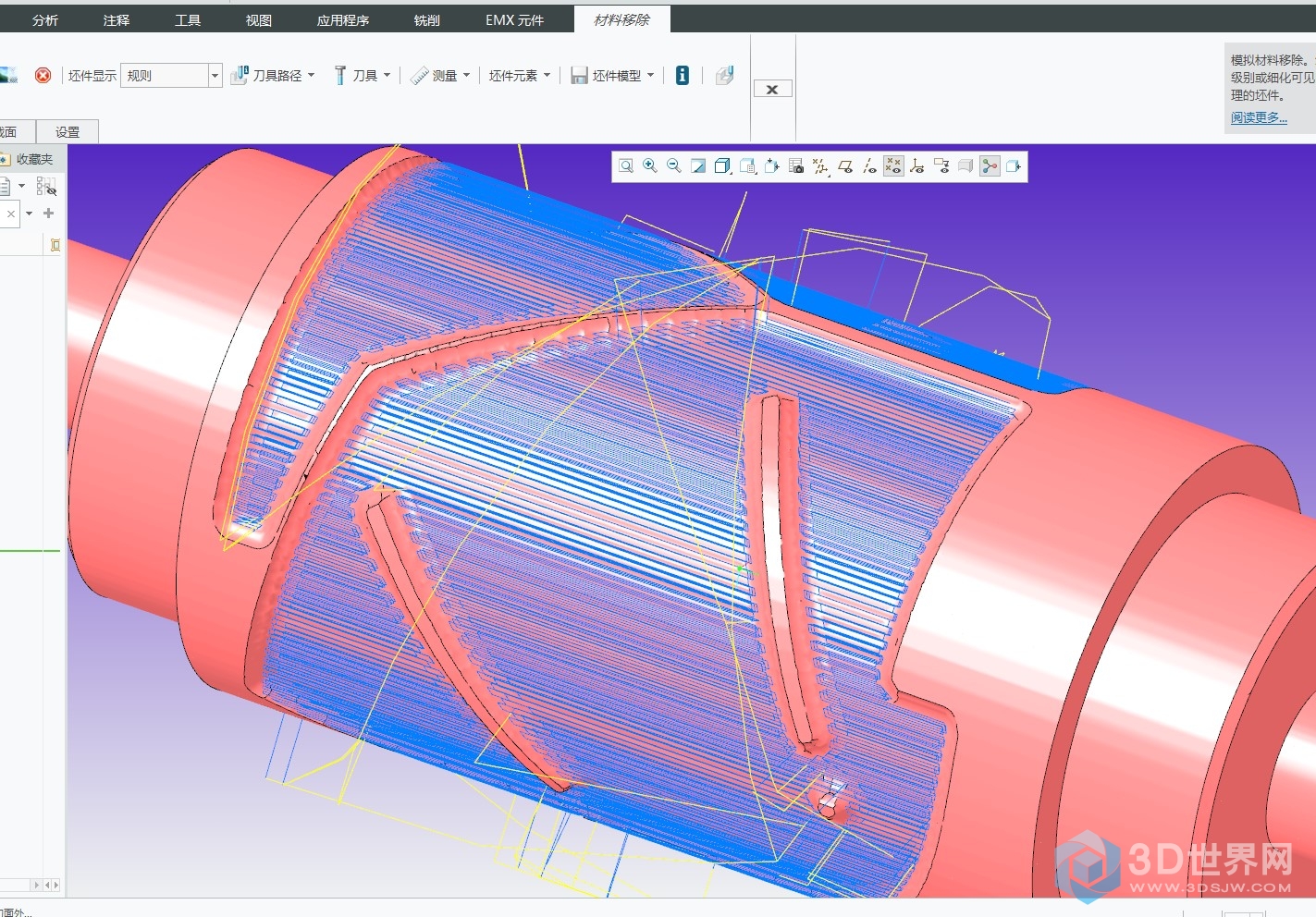The width and height of the screenshot is (1316, 917).
Task: Toggle datum axis display
Action: [x=869, y=166]
